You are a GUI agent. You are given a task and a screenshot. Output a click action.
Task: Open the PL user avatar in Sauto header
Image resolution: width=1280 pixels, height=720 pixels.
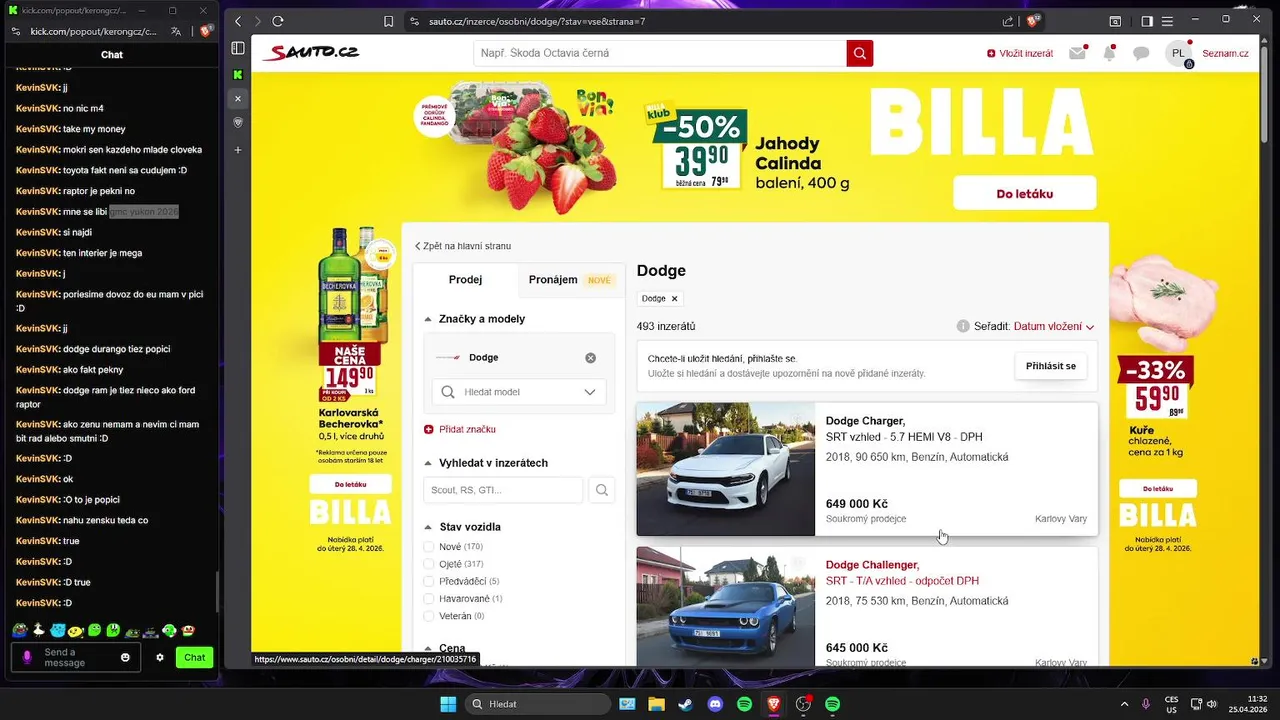click(1179, 53)
